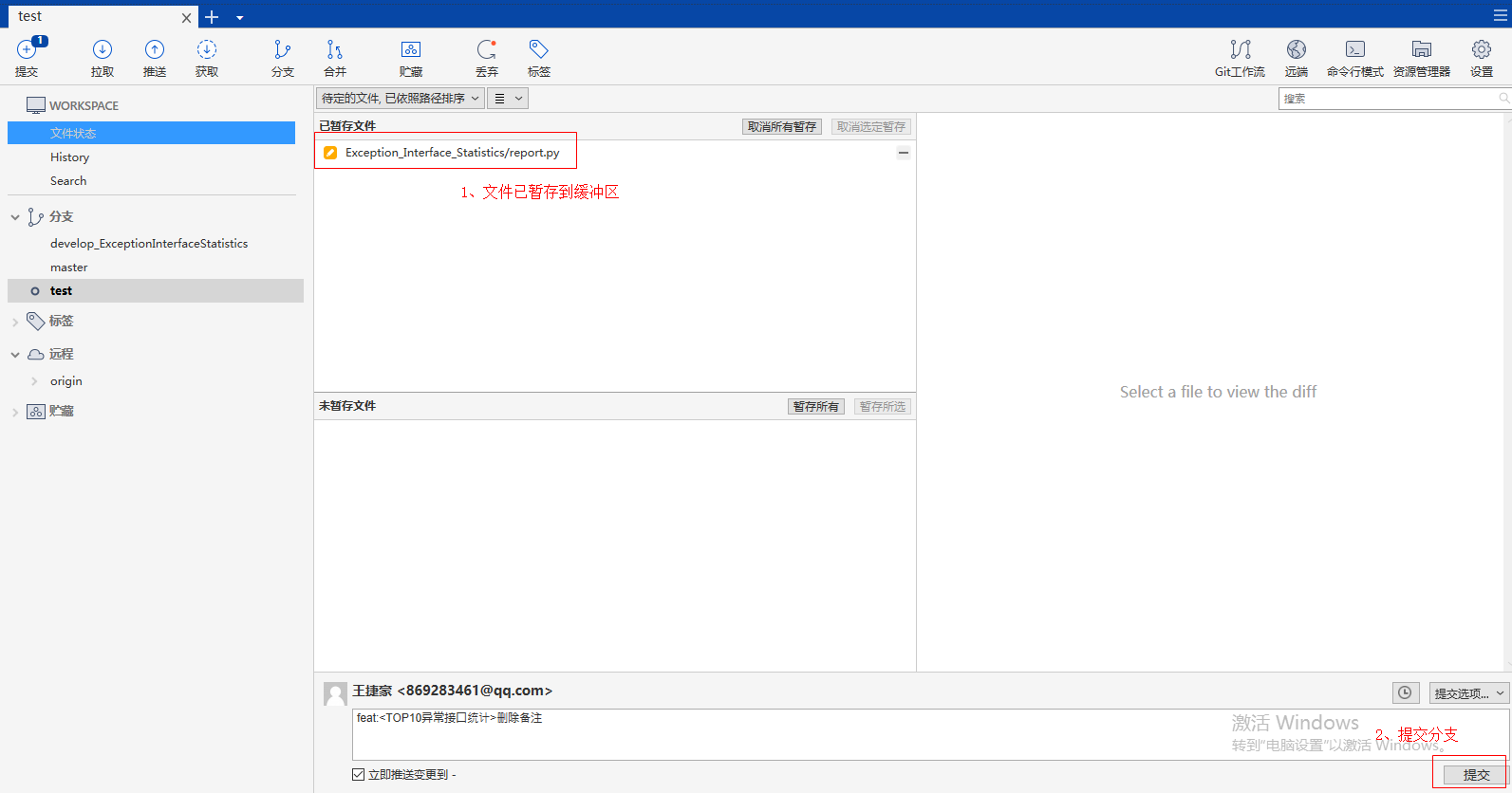Viewport: 1512px width, 793px height.
Task: Click the commit history clock icon
Action: 1406,693
